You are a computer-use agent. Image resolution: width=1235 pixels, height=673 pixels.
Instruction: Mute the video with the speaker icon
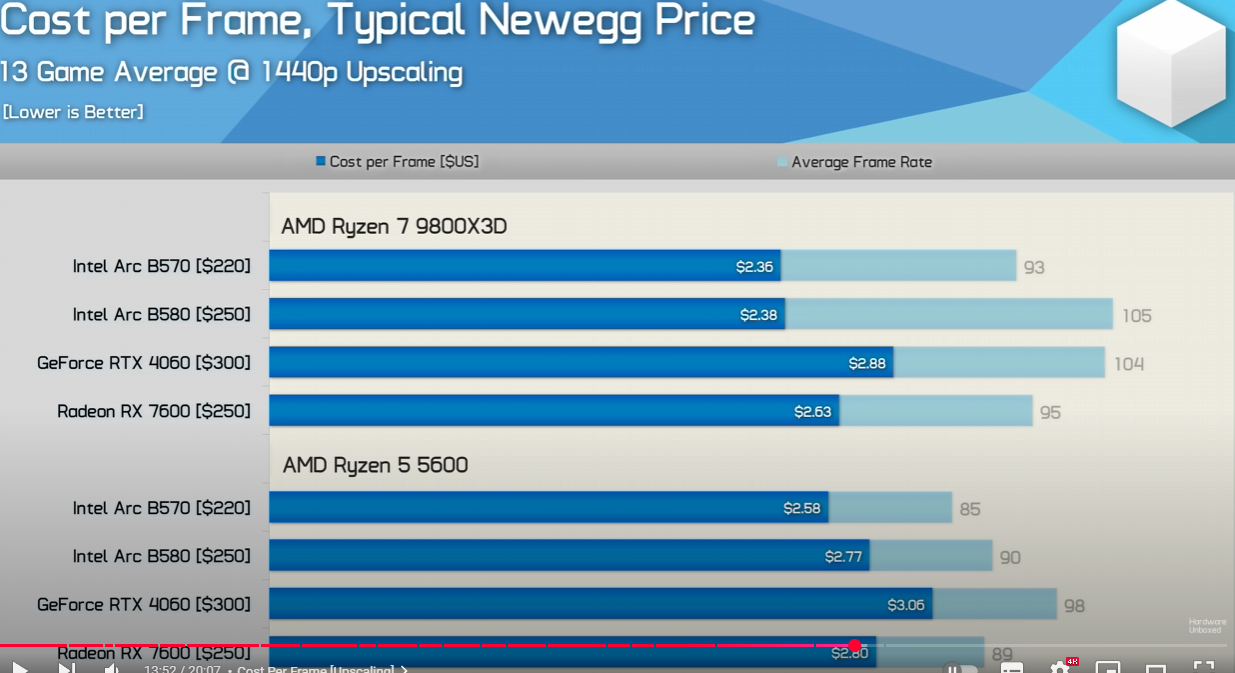pos(112,667)
